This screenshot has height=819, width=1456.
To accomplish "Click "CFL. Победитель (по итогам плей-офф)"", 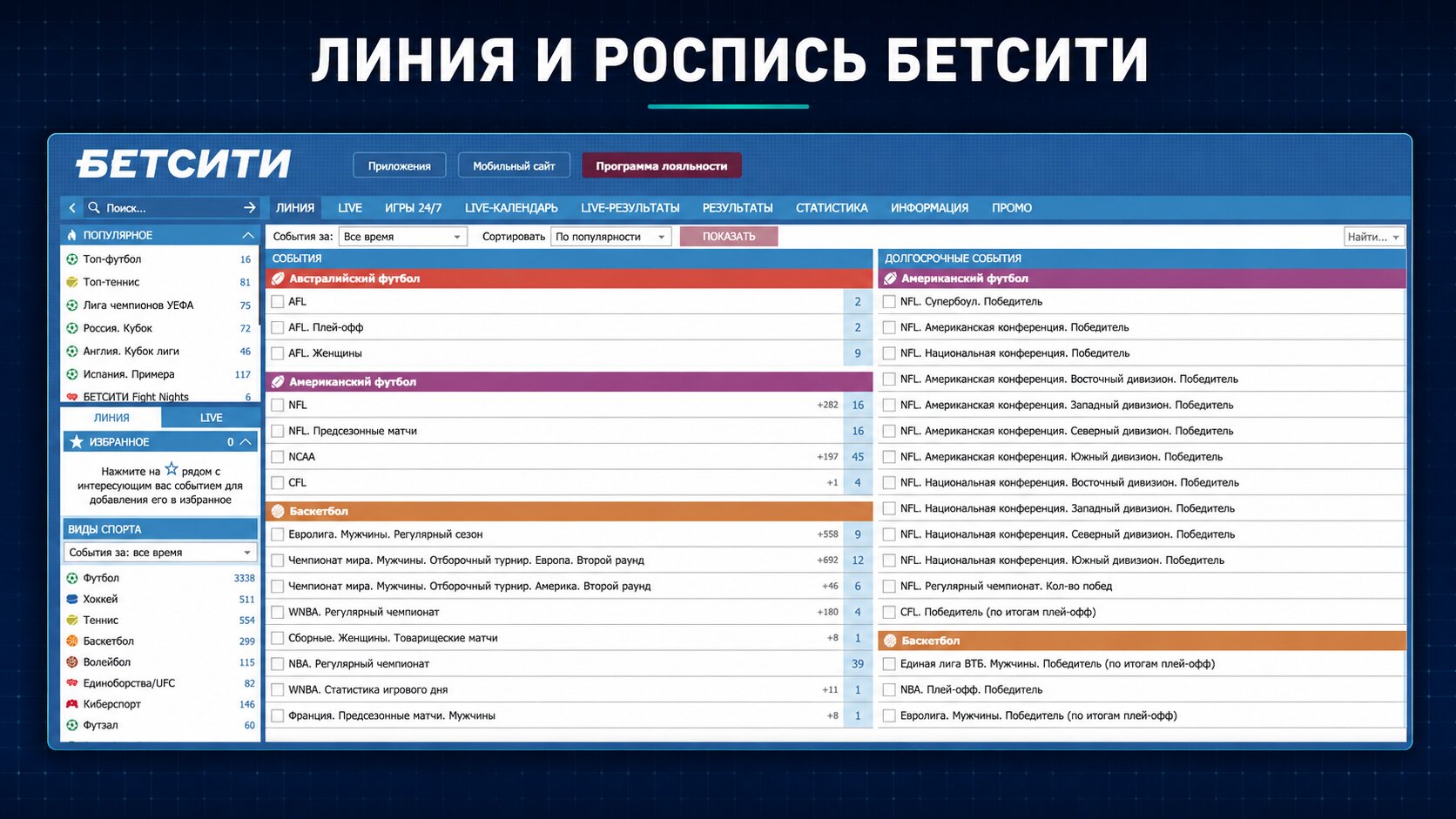I will click(x=998, y=612).
